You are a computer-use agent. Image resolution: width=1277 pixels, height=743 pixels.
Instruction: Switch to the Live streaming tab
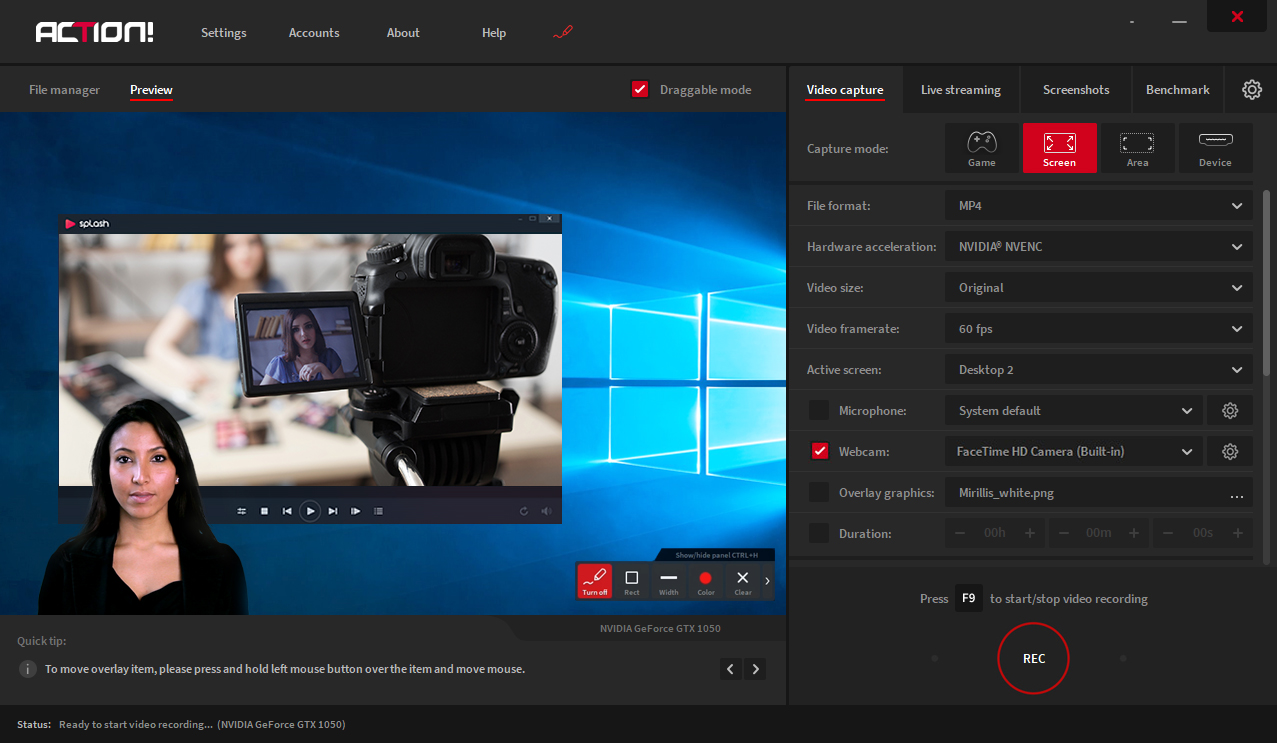click(960, 89)
